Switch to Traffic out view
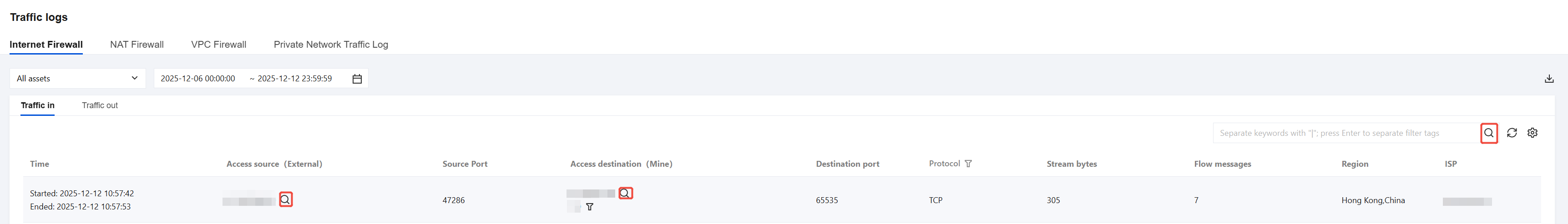This screenshot has height=224, width=1568. [x=100, y=105]
